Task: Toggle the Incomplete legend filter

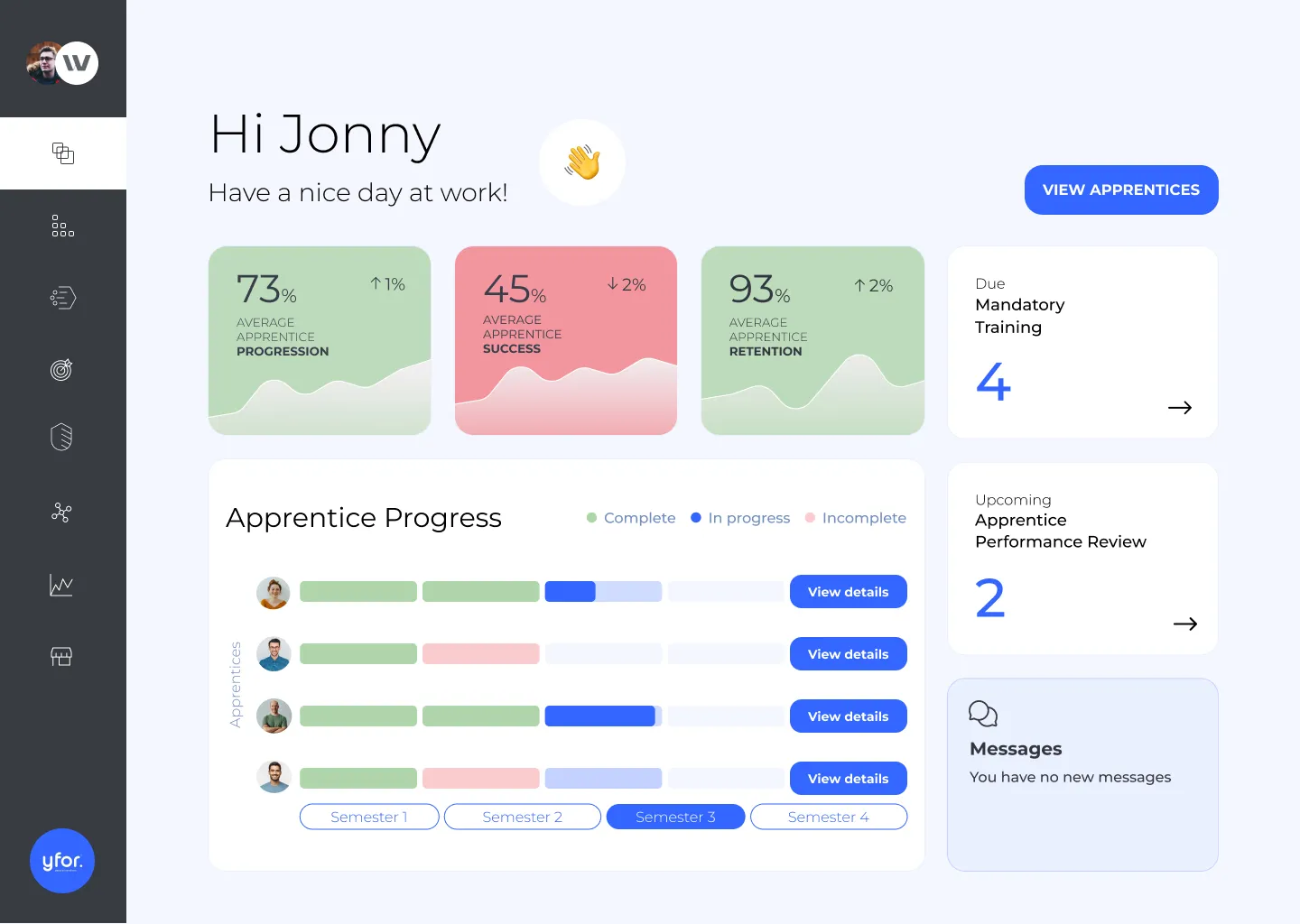Action: pos(854,517)
